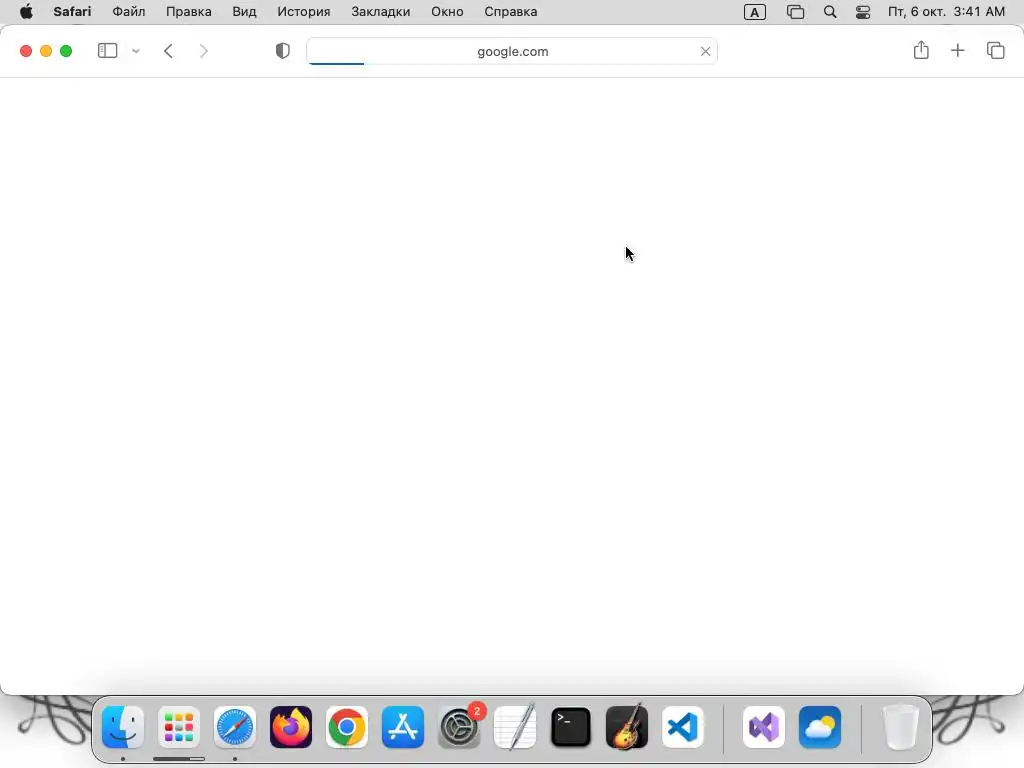Image resolution: width=1024 pixels, height=768 pixels.
Task: Open the Stage Manager windows icon in menu bar
Action: (x=795, y=12)
